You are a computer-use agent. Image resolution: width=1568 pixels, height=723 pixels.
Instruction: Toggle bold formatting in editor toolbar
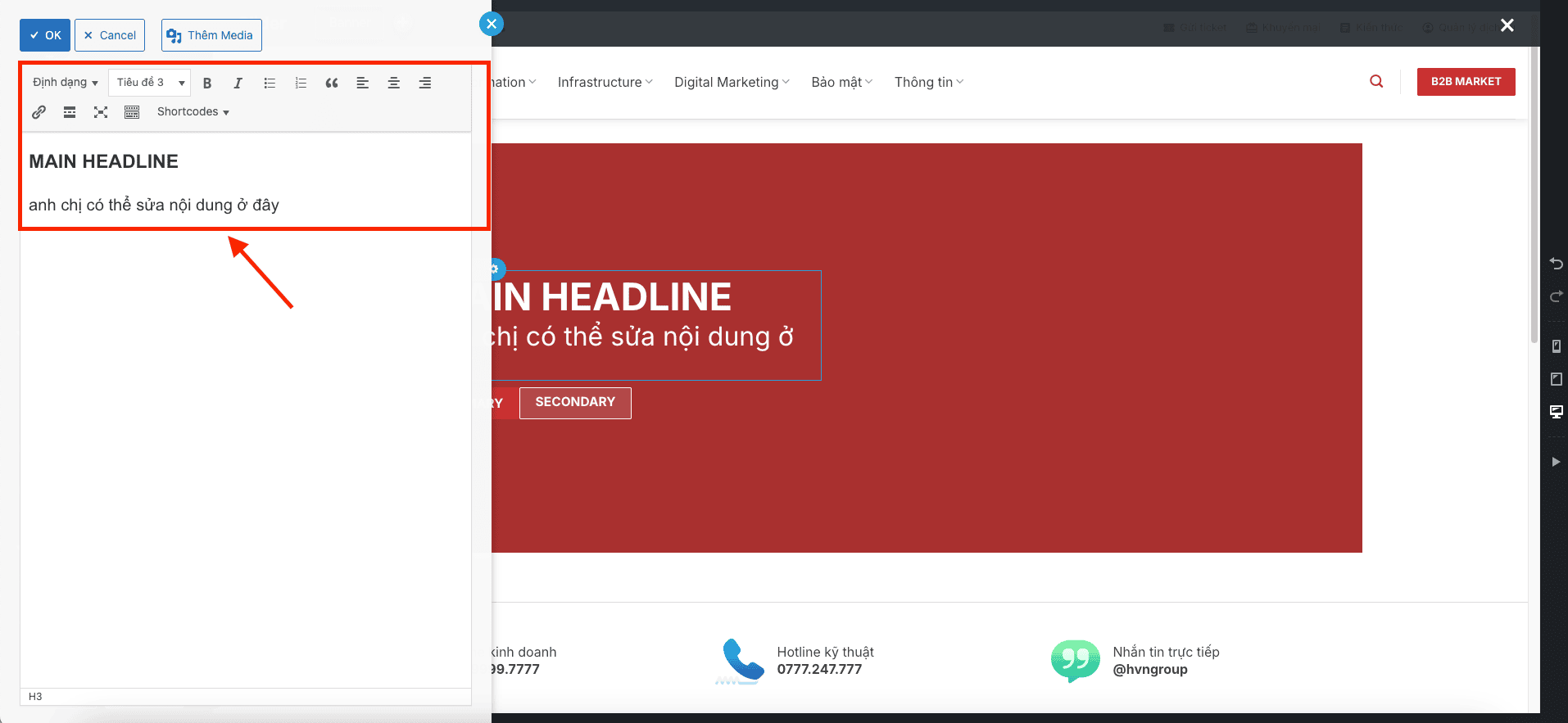[x=207, y=83]
